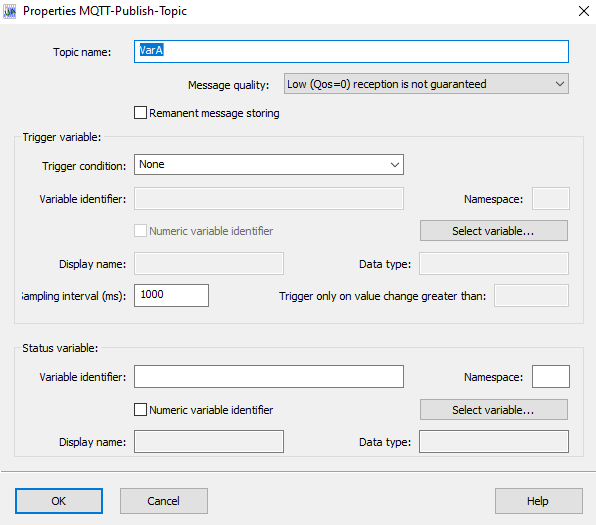
Task: Click the Topic name input field
Action: point(351,51)
